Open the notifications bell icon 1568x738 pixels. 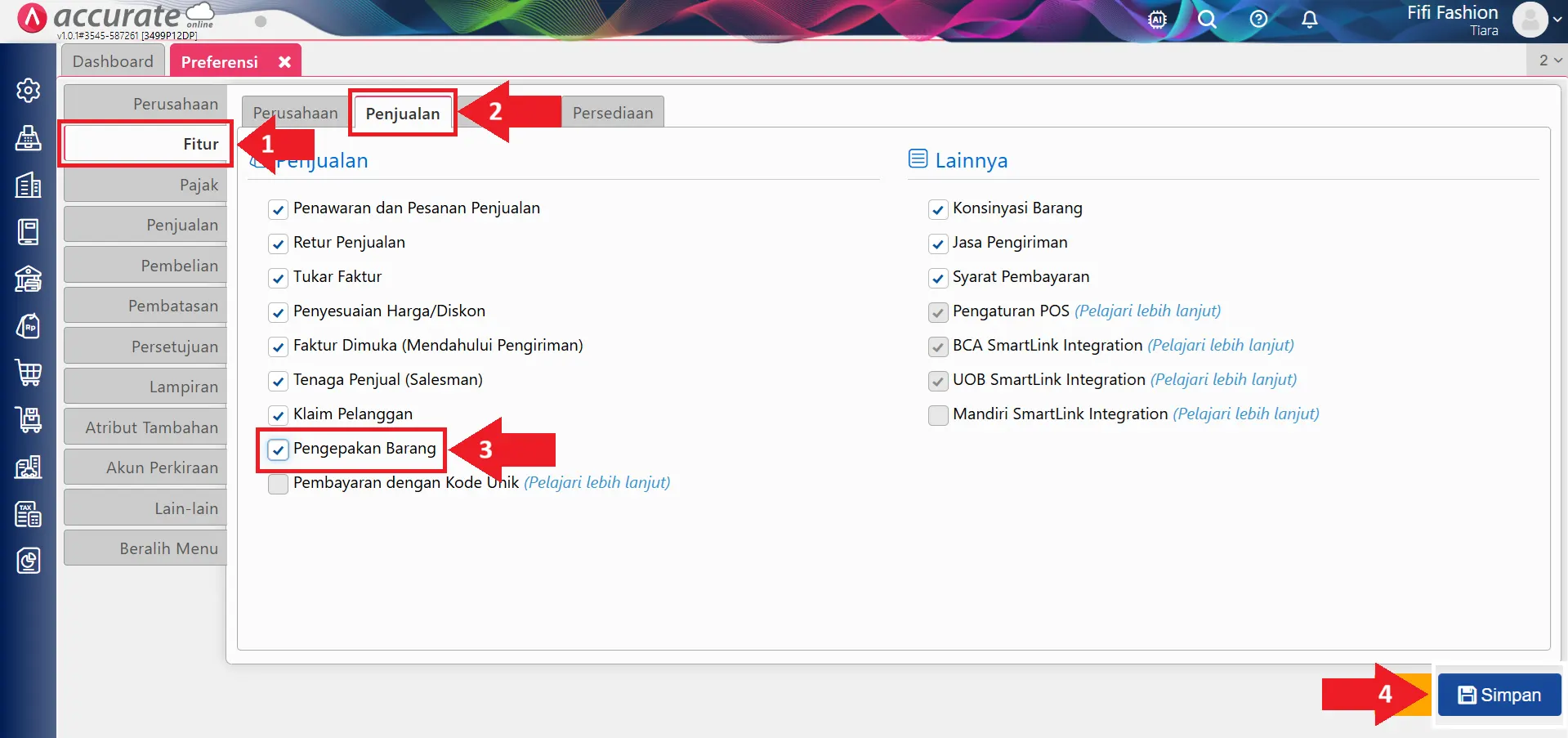click(x=1309, y=20)
